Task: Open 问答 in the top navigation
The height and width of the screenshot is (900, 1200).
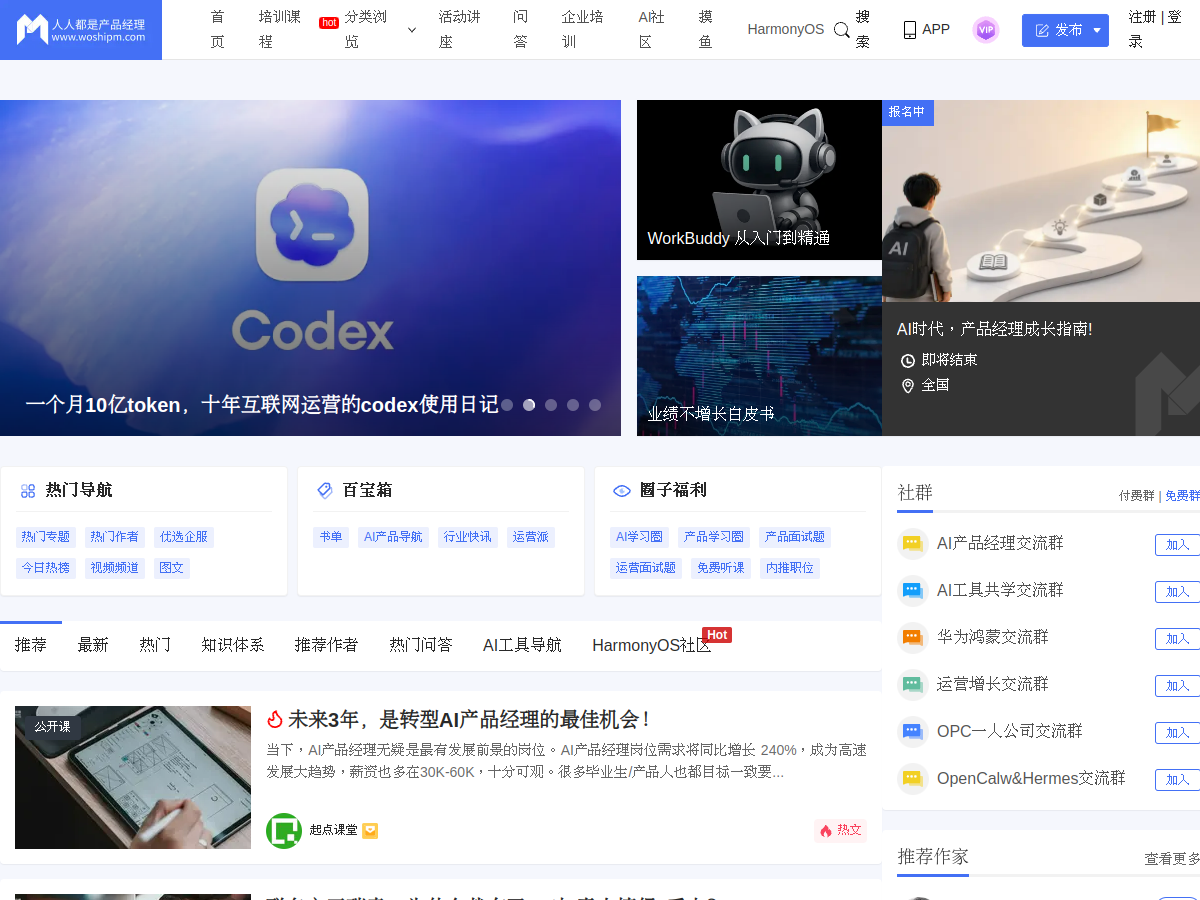Action: (521, 29)
